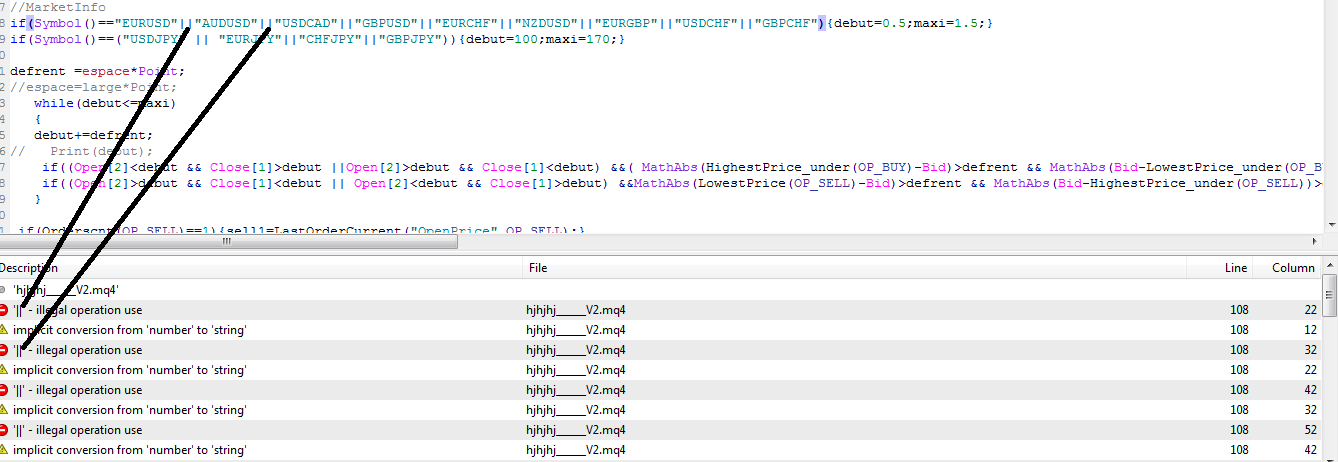Click the horizontal scrollbar's right arrow
The height and width of the screenshot is (462, 1338).
click(x=1314, y=242)
